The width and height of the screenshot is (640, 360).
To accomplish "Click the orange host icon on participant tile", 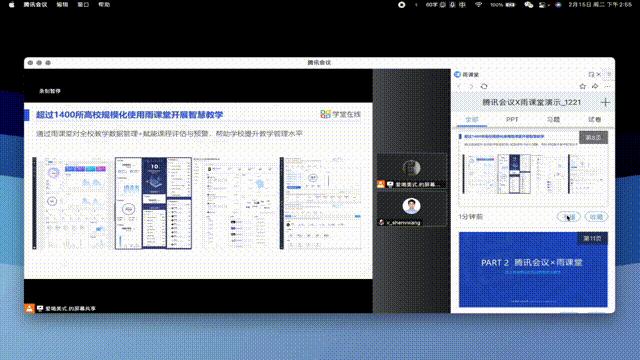I will point(381,184).
